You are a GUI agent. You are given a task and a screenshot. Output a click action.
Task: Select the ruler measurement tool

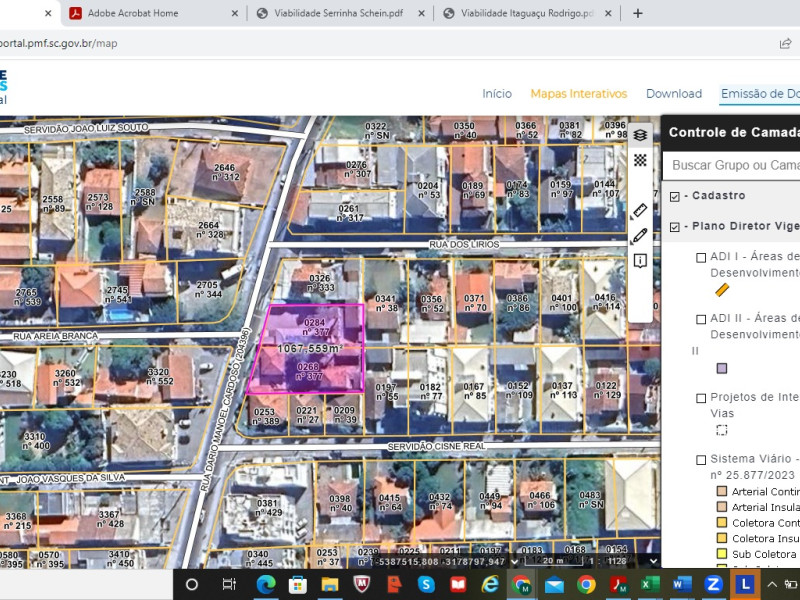(x=639, y=211)
